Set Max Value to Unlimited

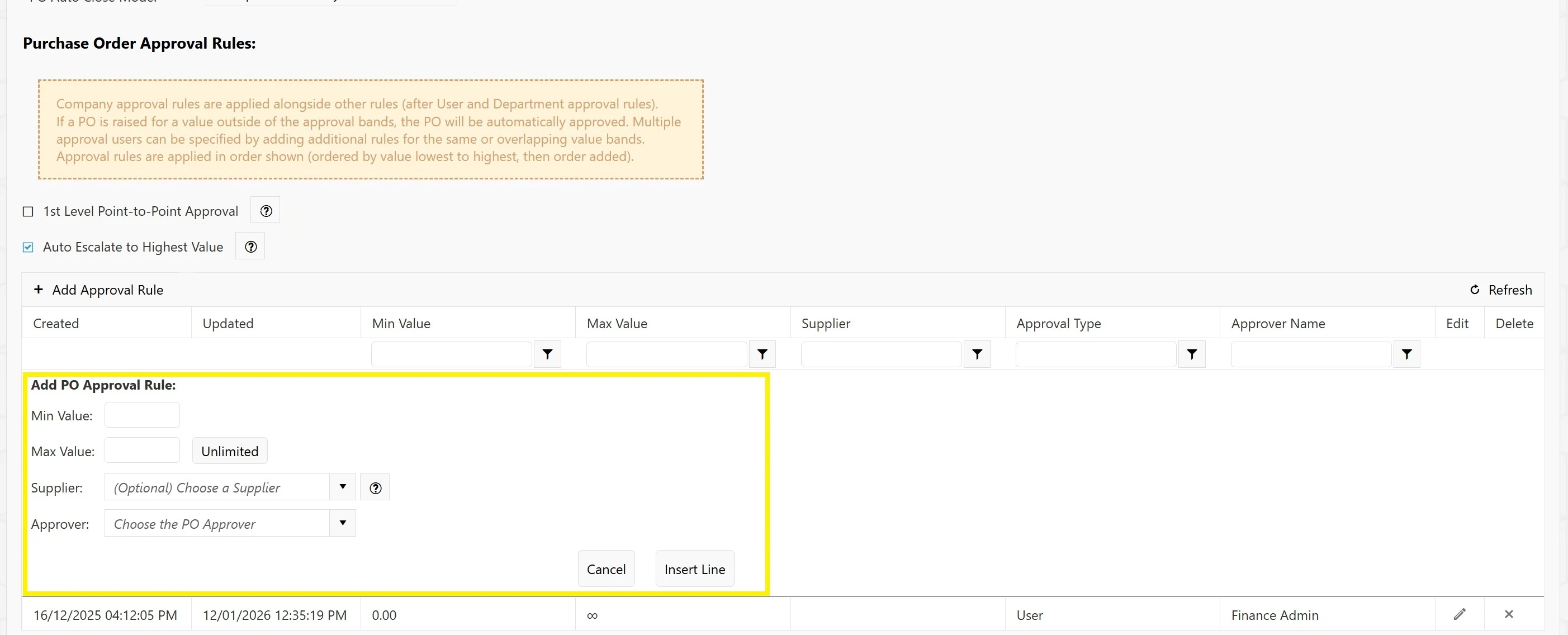pyautogui.click(x=230, y=451)
